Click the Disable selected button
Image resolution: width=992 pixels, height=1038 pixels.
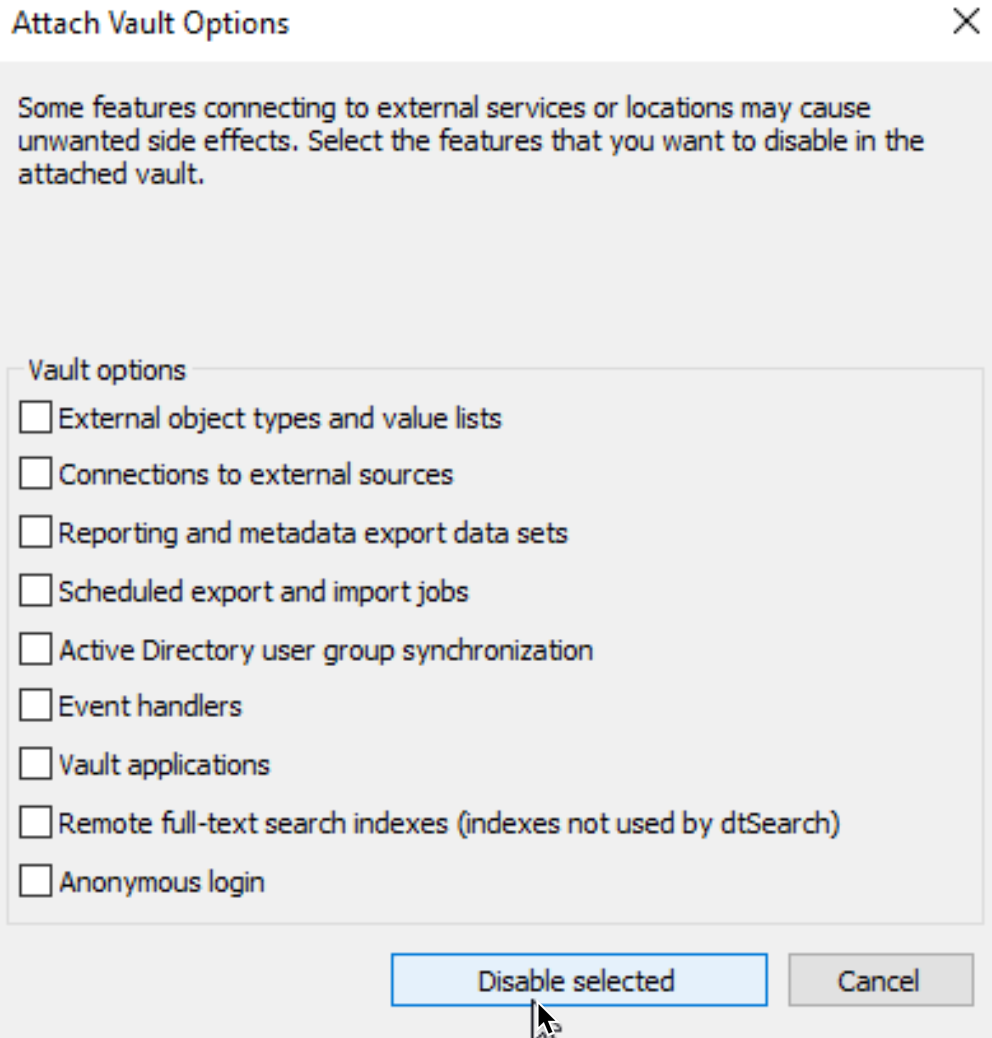pyautogui.click(x=579, y=980)
